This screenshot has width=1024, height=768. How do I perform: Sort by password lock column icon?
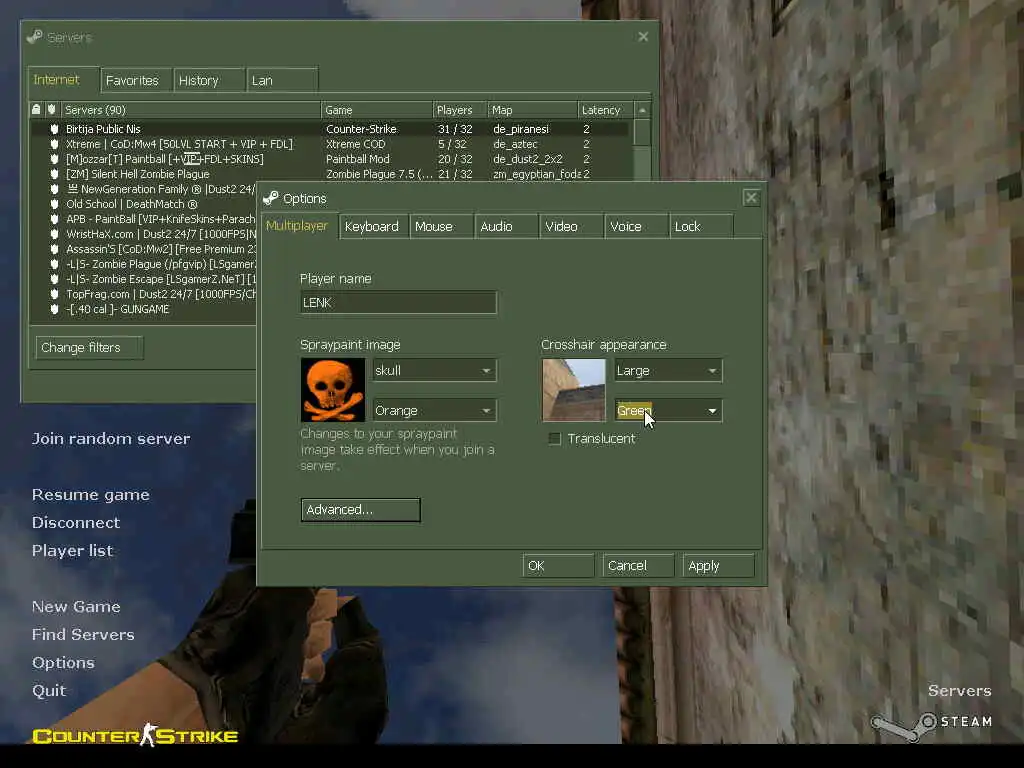37,110
